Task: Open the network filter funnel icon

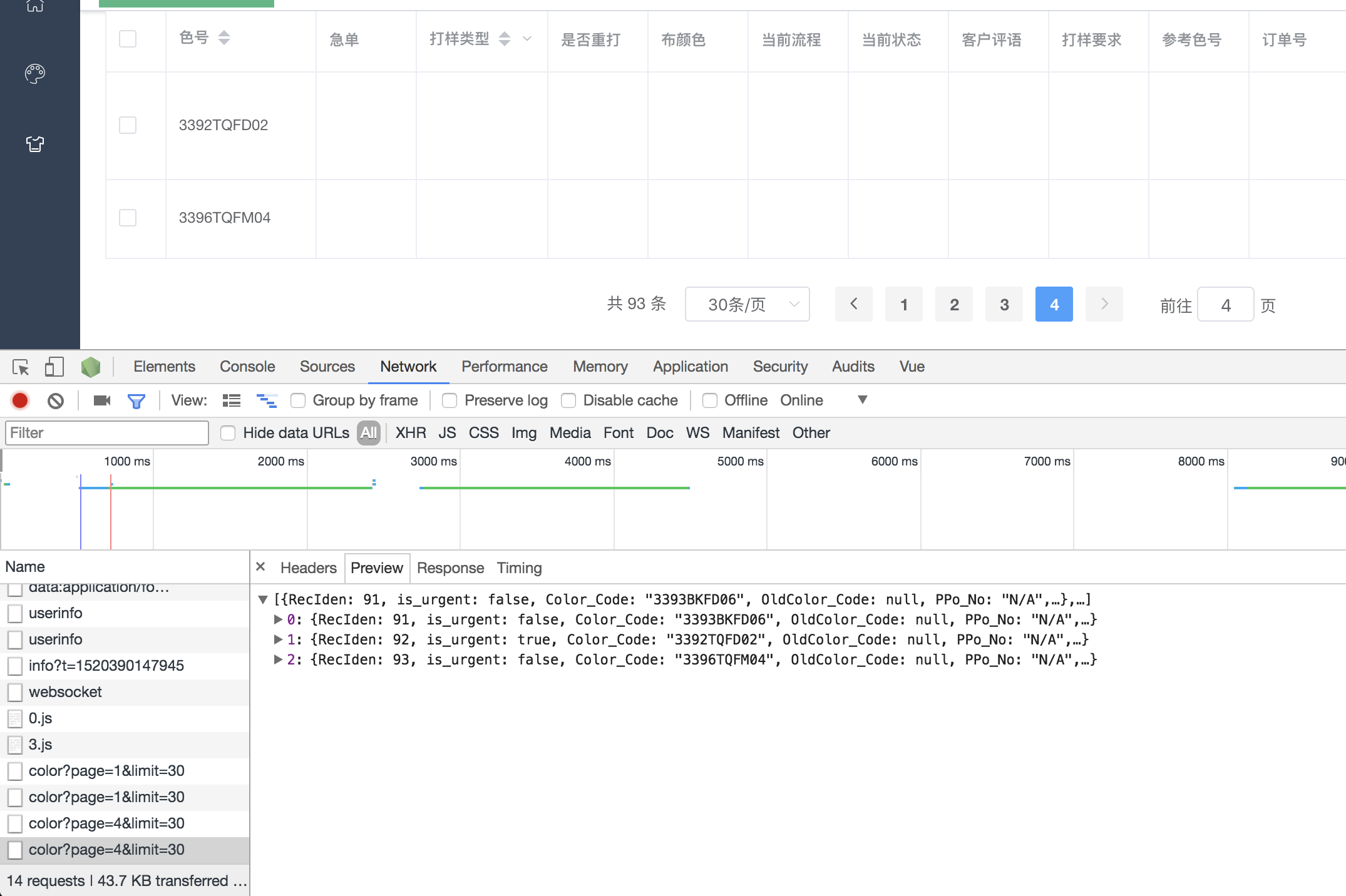Action: point(136,400)
